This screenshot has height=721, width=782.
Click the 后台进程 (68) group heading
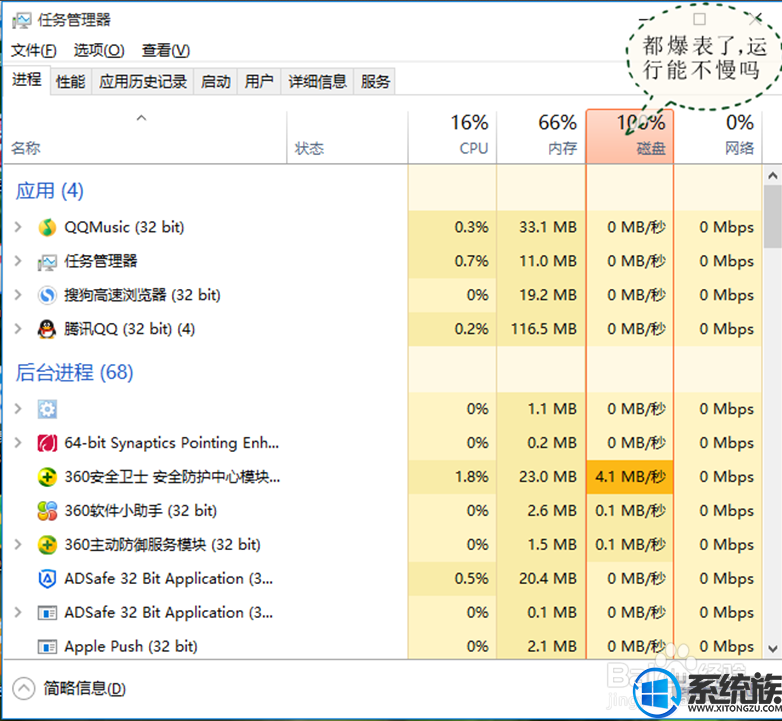click(74, 372)
